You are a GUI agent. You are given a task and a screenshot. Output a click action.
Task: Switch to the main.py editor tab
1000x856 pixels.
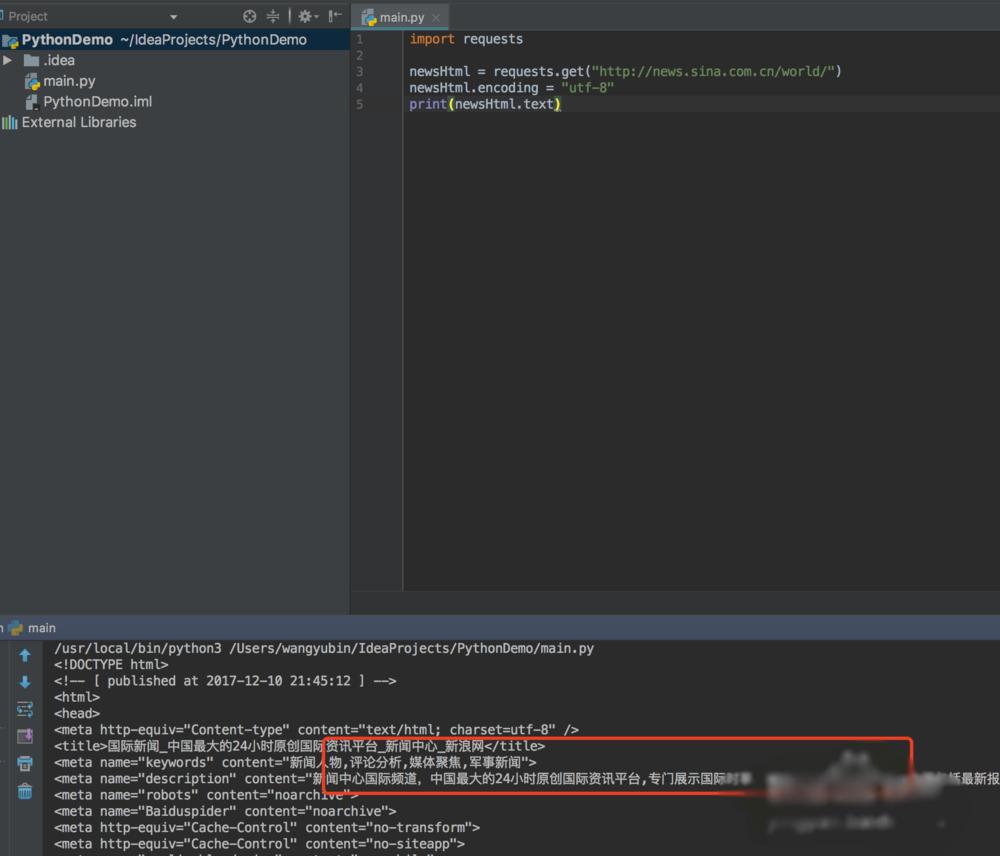click(x=400, y=18)
